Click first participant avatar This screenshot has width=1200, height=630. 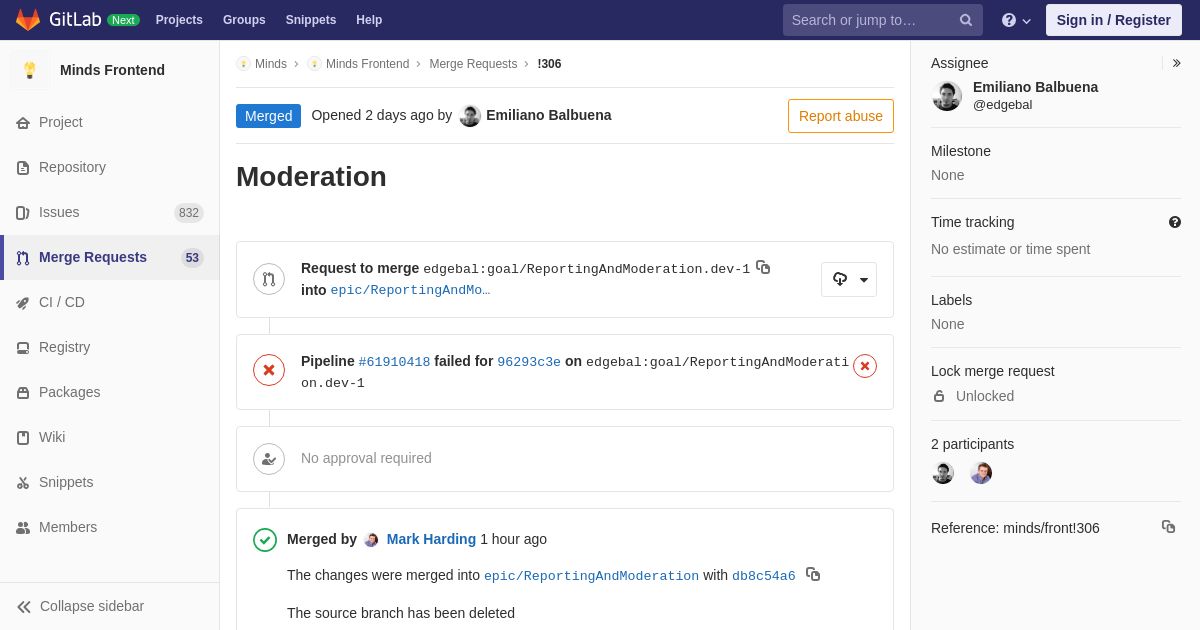tap(943, 473)
